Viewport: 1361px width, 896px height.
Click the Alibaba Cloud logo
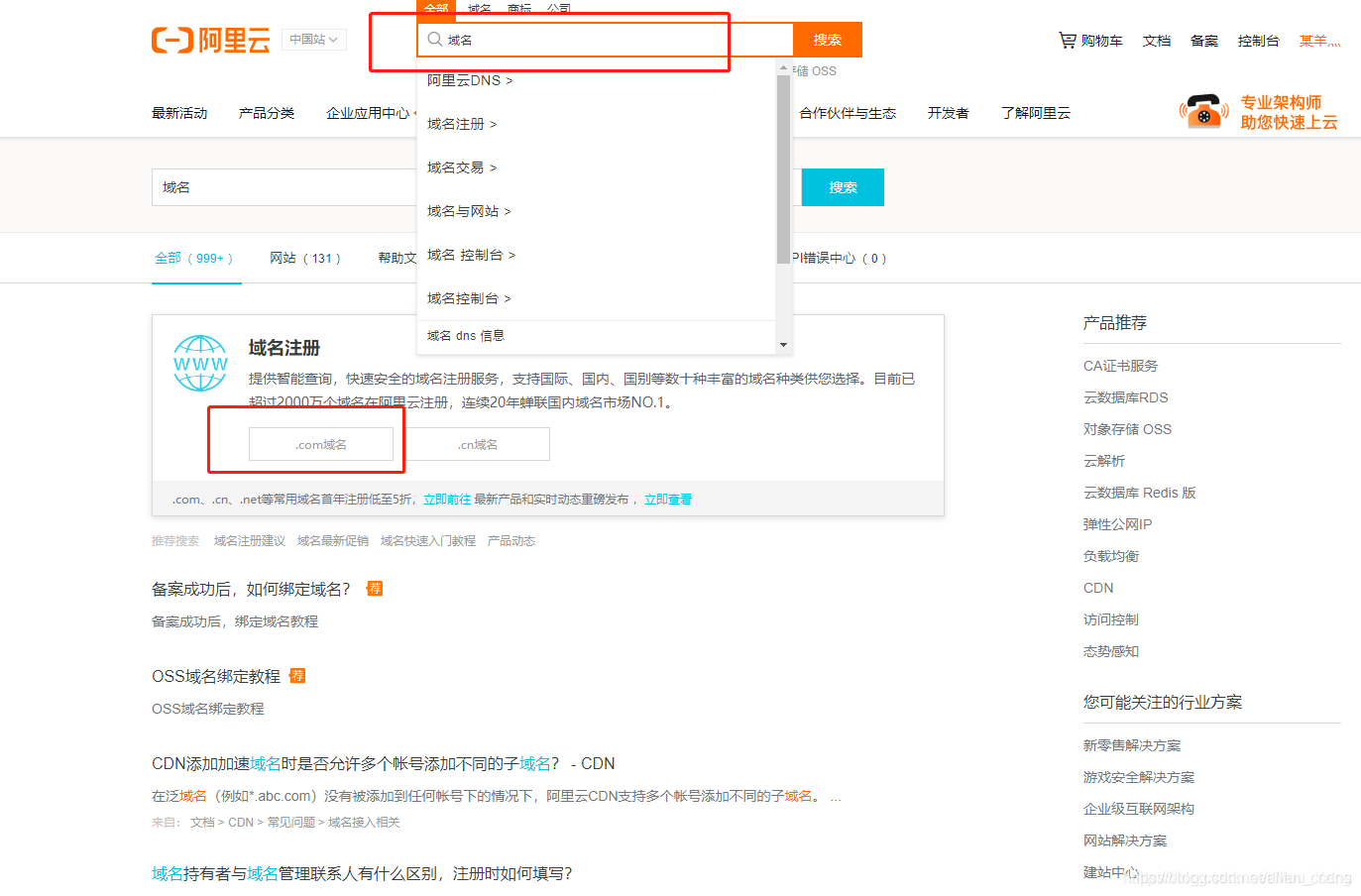[x=211, y=40]
